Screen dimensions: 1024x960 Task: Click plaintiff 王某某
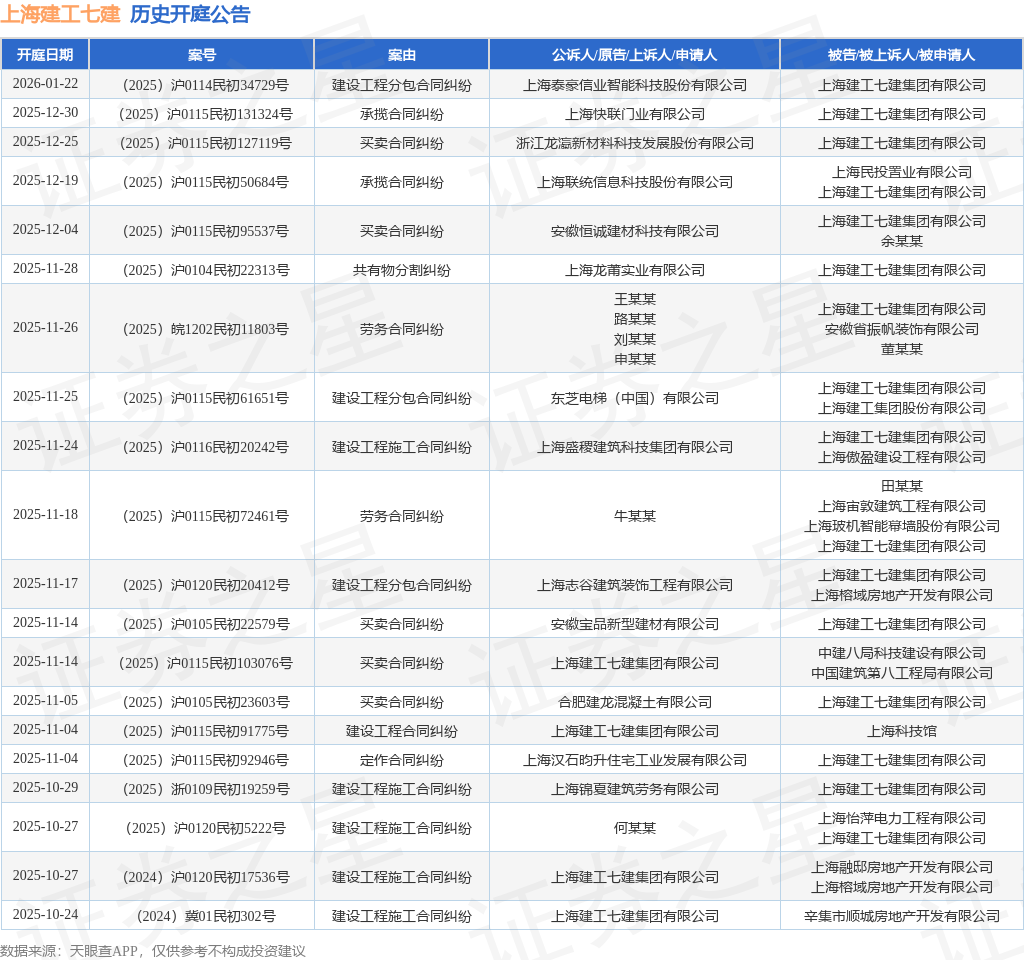635,299
